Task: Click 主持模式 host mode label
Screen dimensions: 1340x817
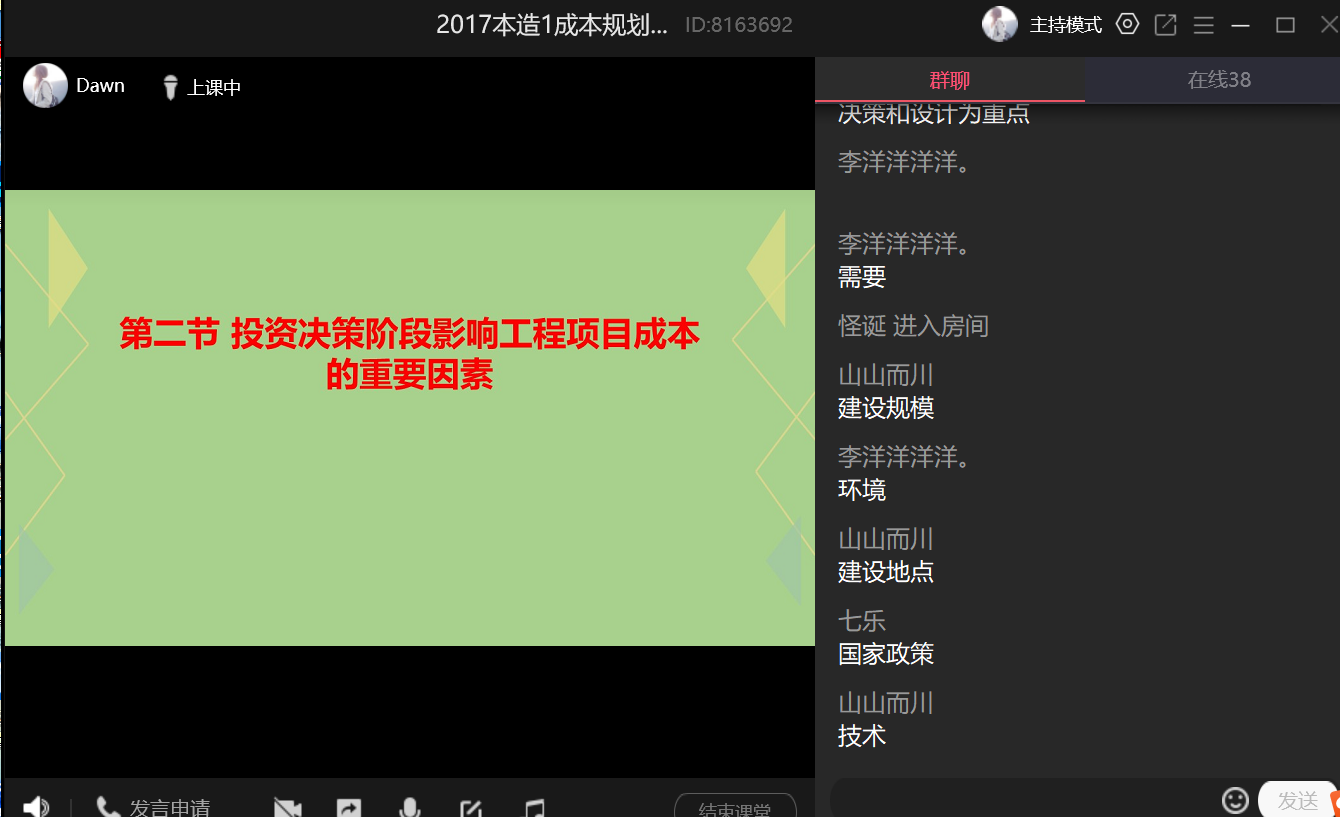Action: (1066, 25)
